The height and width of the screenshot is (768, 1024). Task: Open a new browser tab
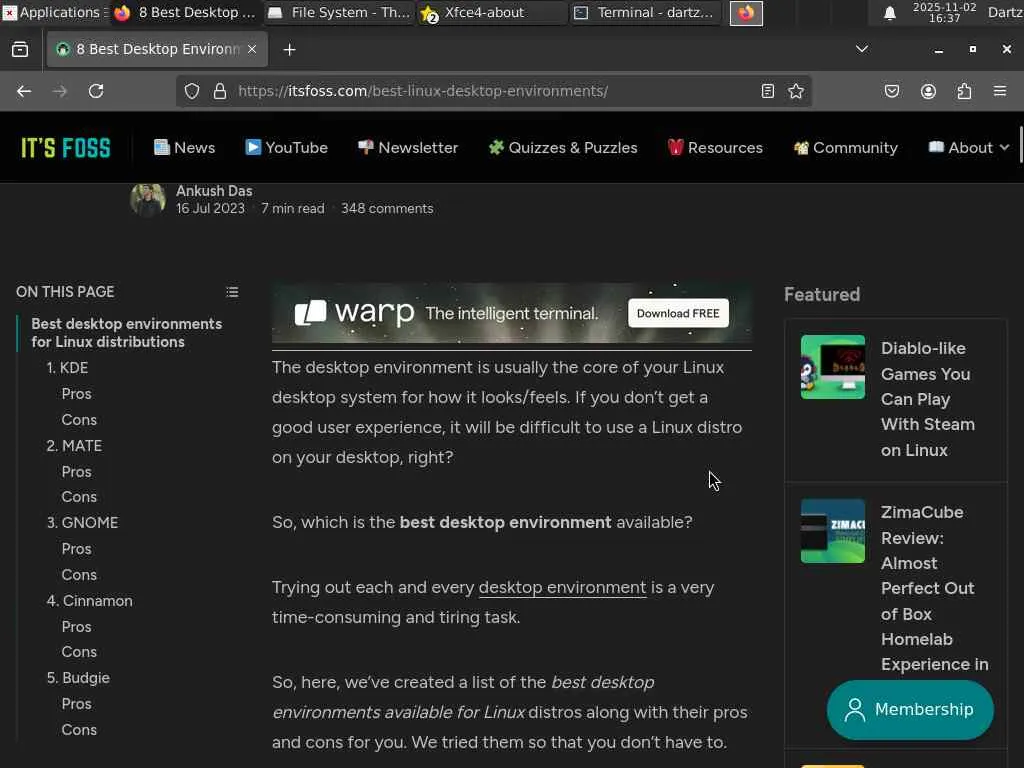[289, 50]
